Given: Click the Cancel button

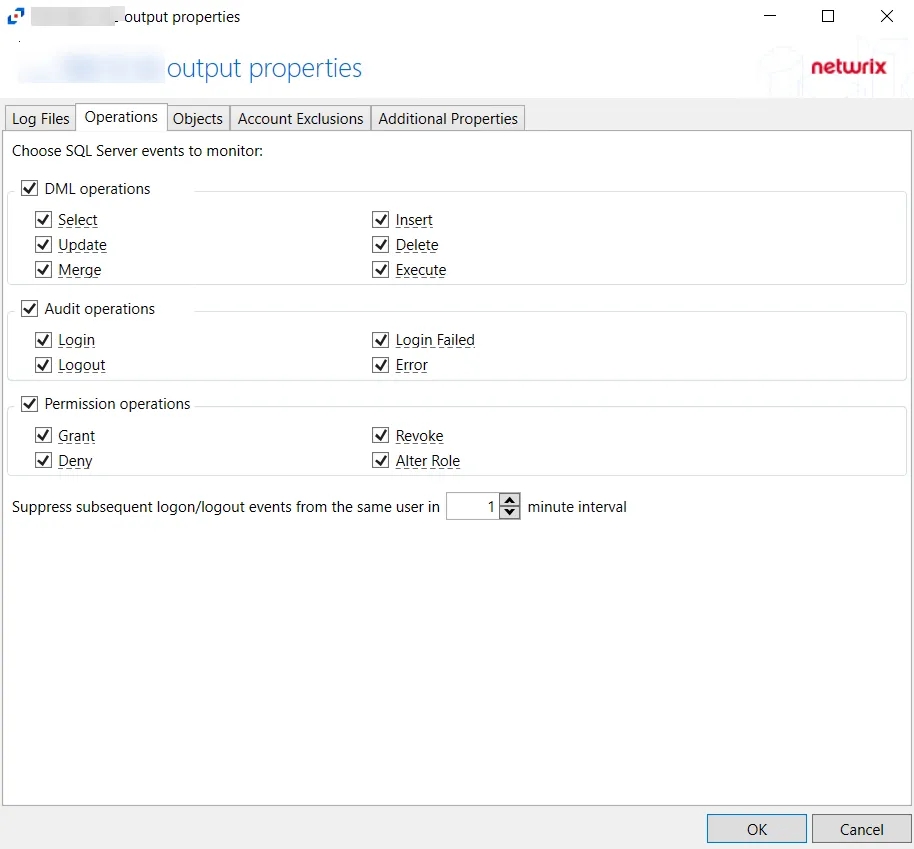Looking at the screenshot, I should (x=862, y=829).
